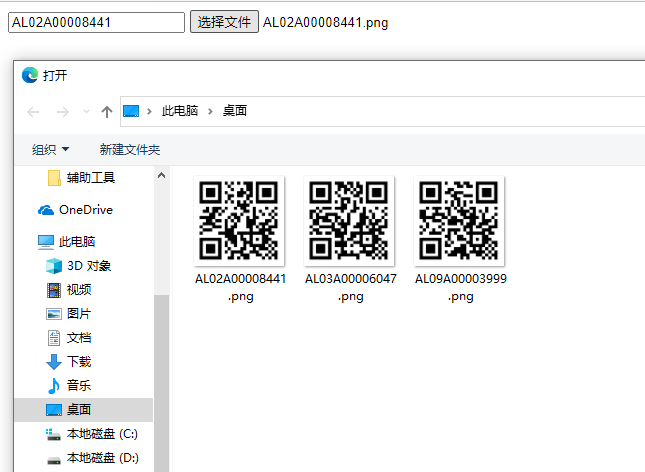The height and width of the screenshot is (472, 645).
Task: Select 此电脑 in navigation pane
Action: tap(67, 242)
